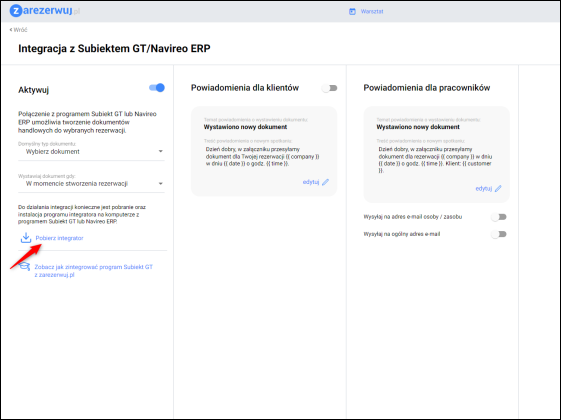The width and height of the screenshot is (561, 420).
Task: Click the 'Połączenie z programem Subiekt GT' description
Action: pos(87,122)
